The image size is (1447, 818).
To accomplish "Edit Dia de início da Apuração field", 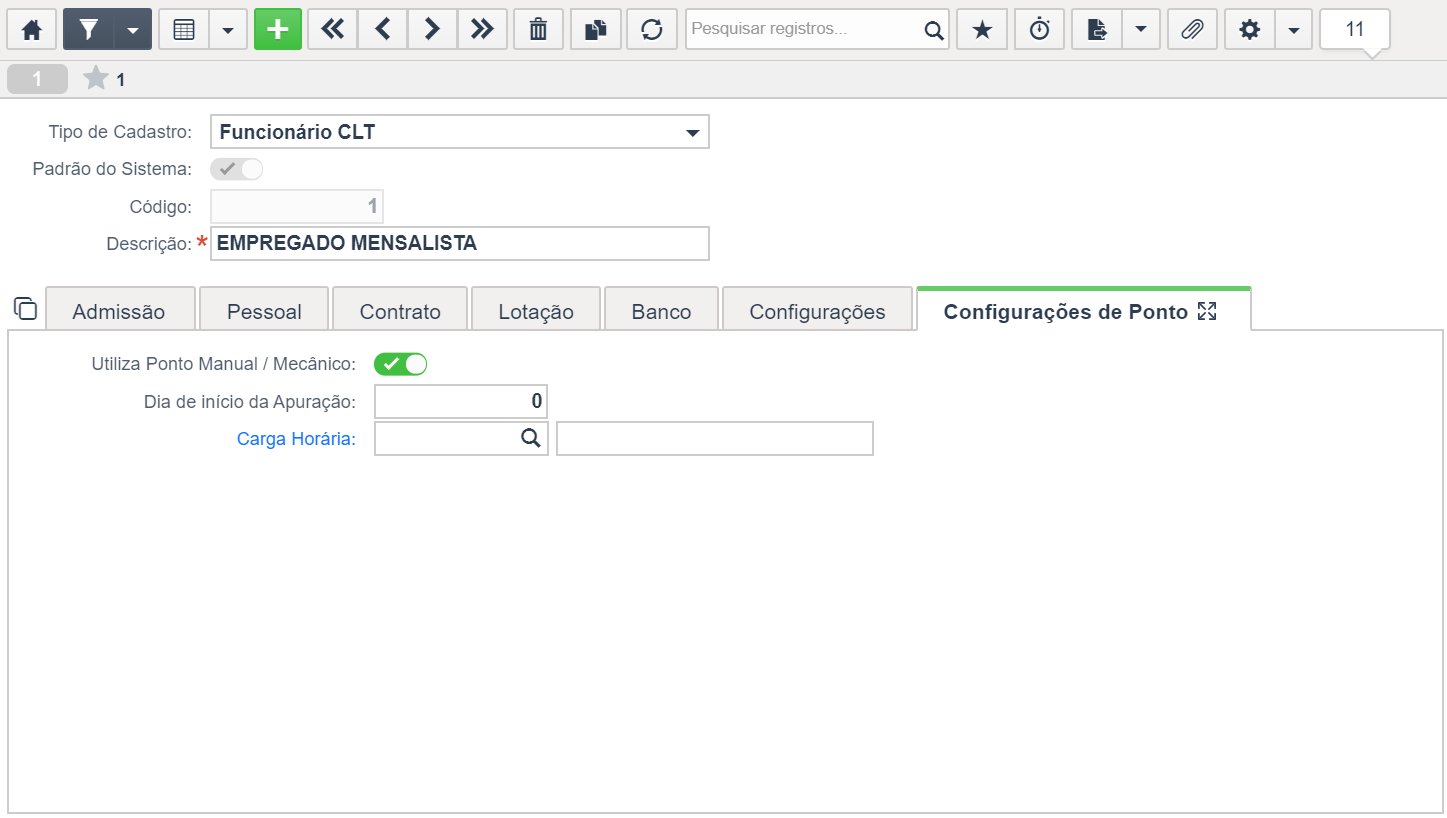I will pos(461,402).
